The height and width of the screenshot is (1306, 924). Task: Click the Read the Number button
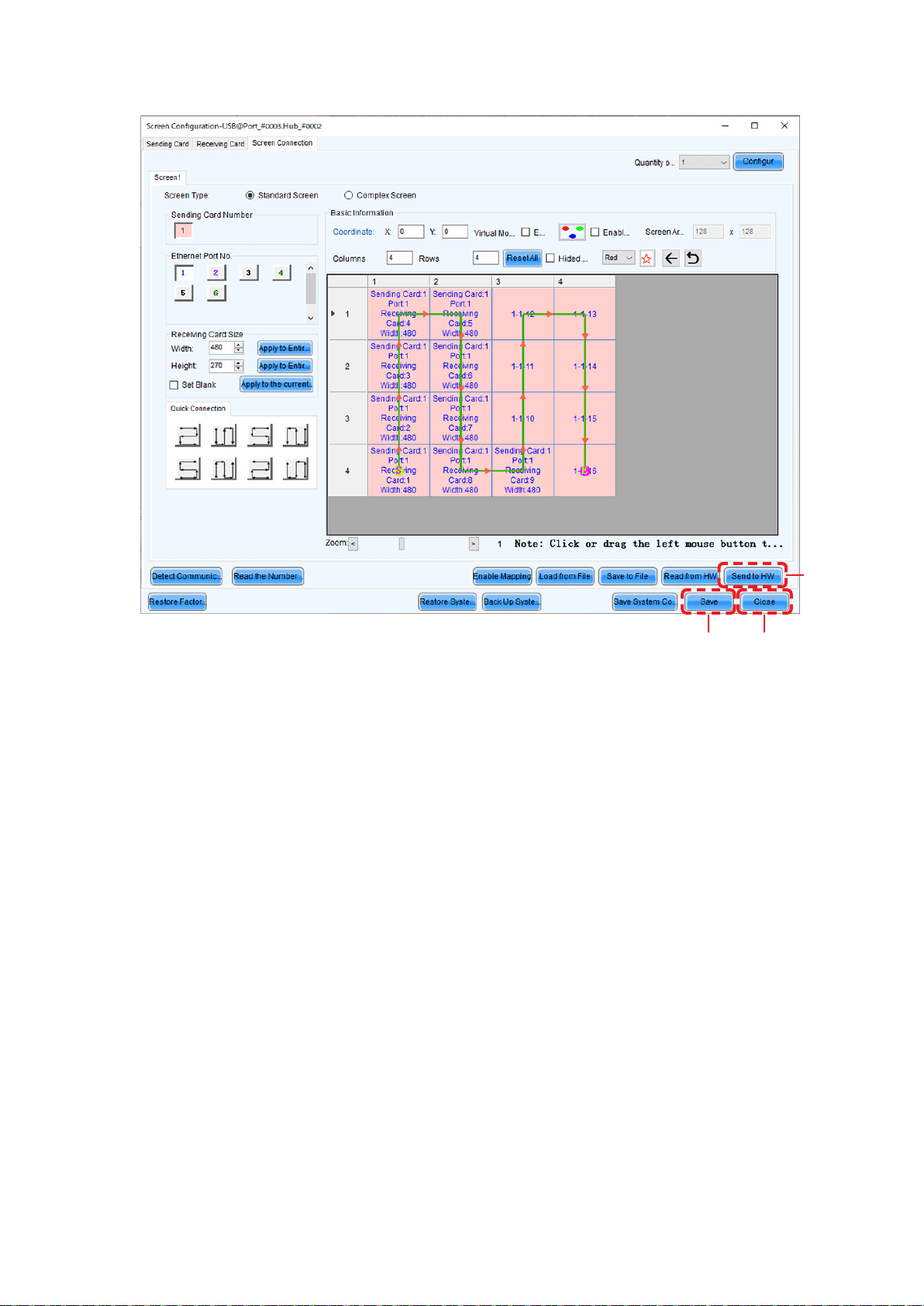[267, 576]
